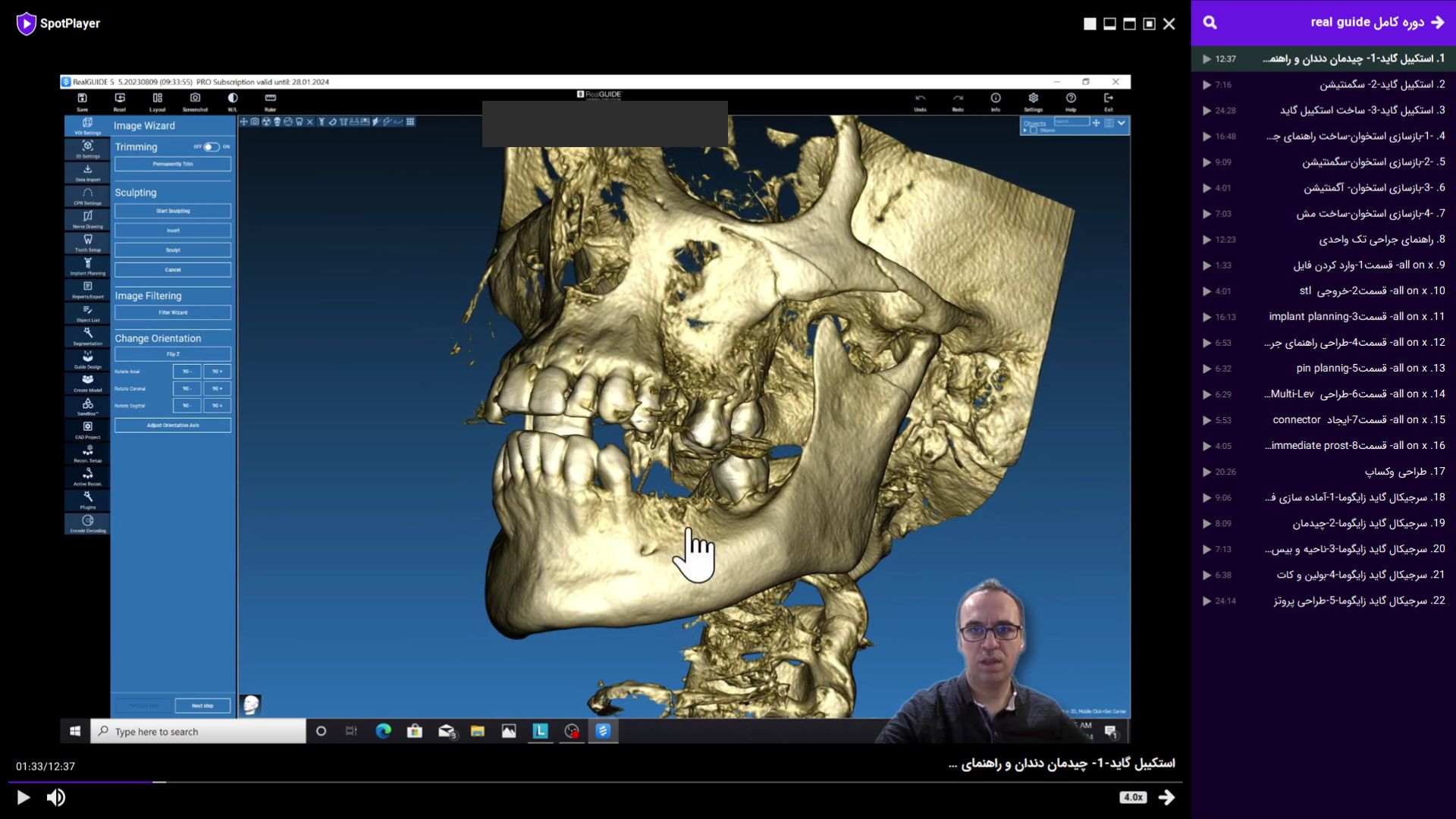Viewport: 1456px width, 819px height.
Task: Click the list-view icon in the Objects panel
Action: click(1109, 123)
